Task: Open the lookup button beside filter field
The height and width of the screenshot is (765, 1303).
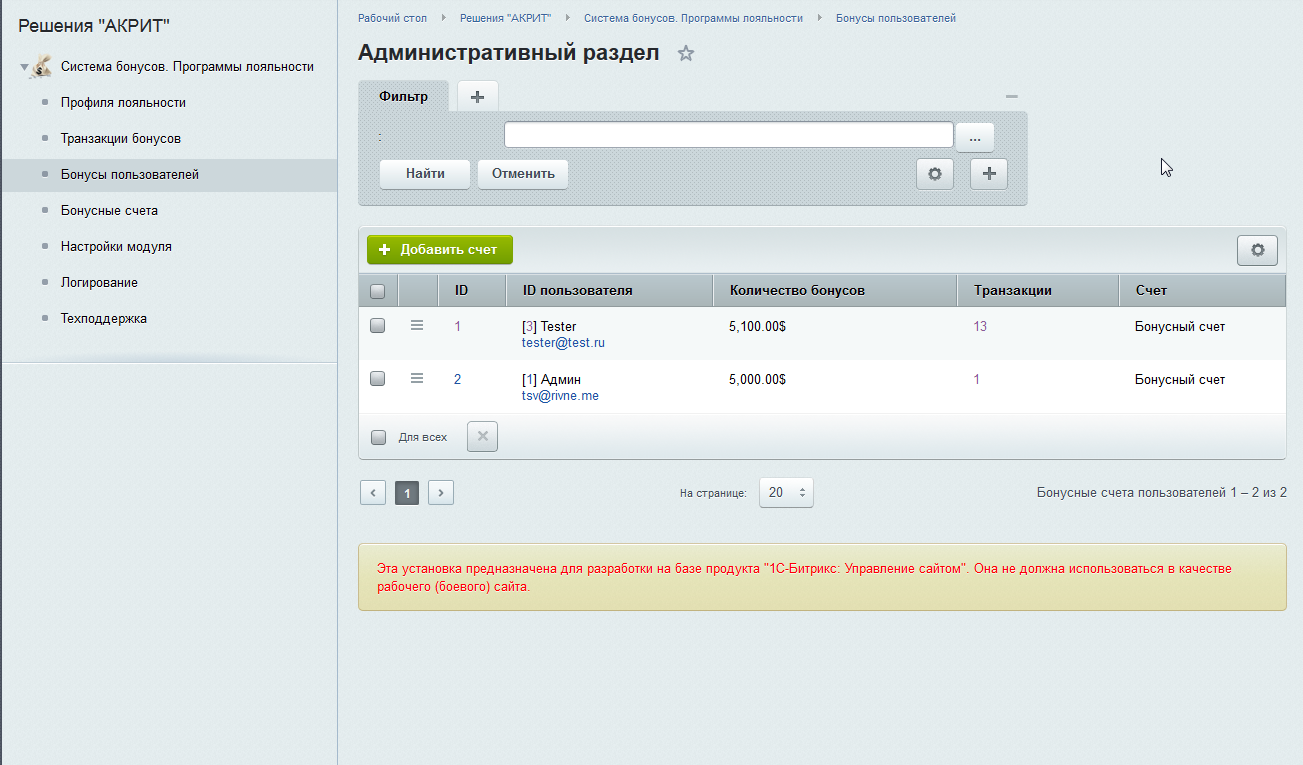Action: click(x=974, y=137)
